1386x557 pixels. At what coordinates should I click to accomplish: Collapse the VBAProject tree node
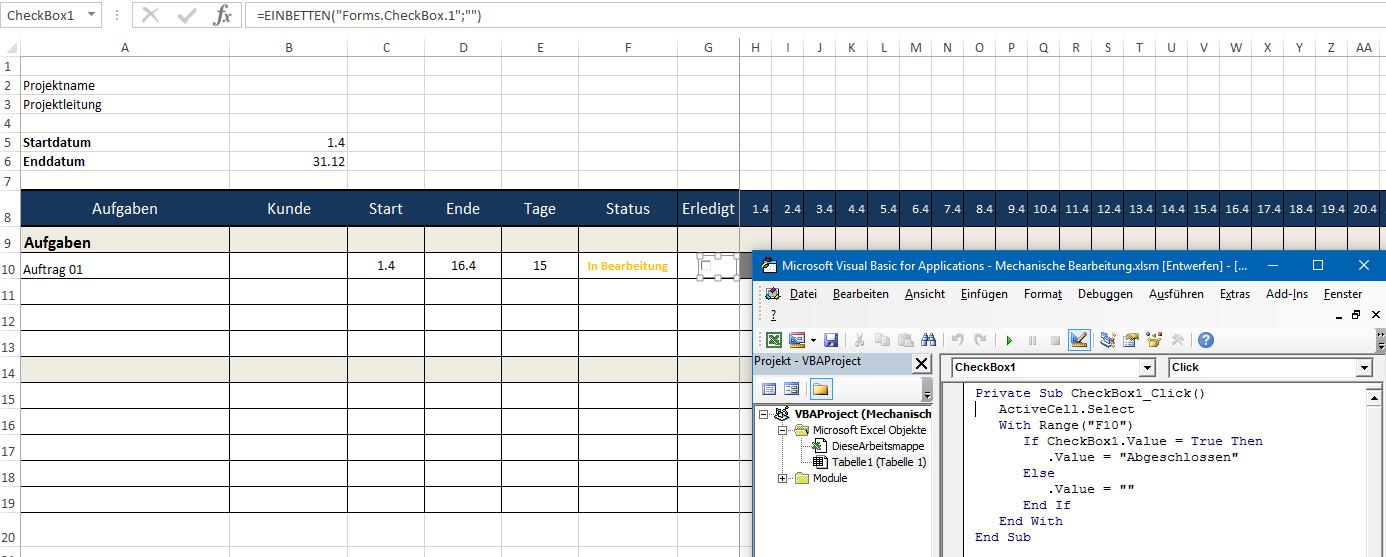[x=764, y=414]
